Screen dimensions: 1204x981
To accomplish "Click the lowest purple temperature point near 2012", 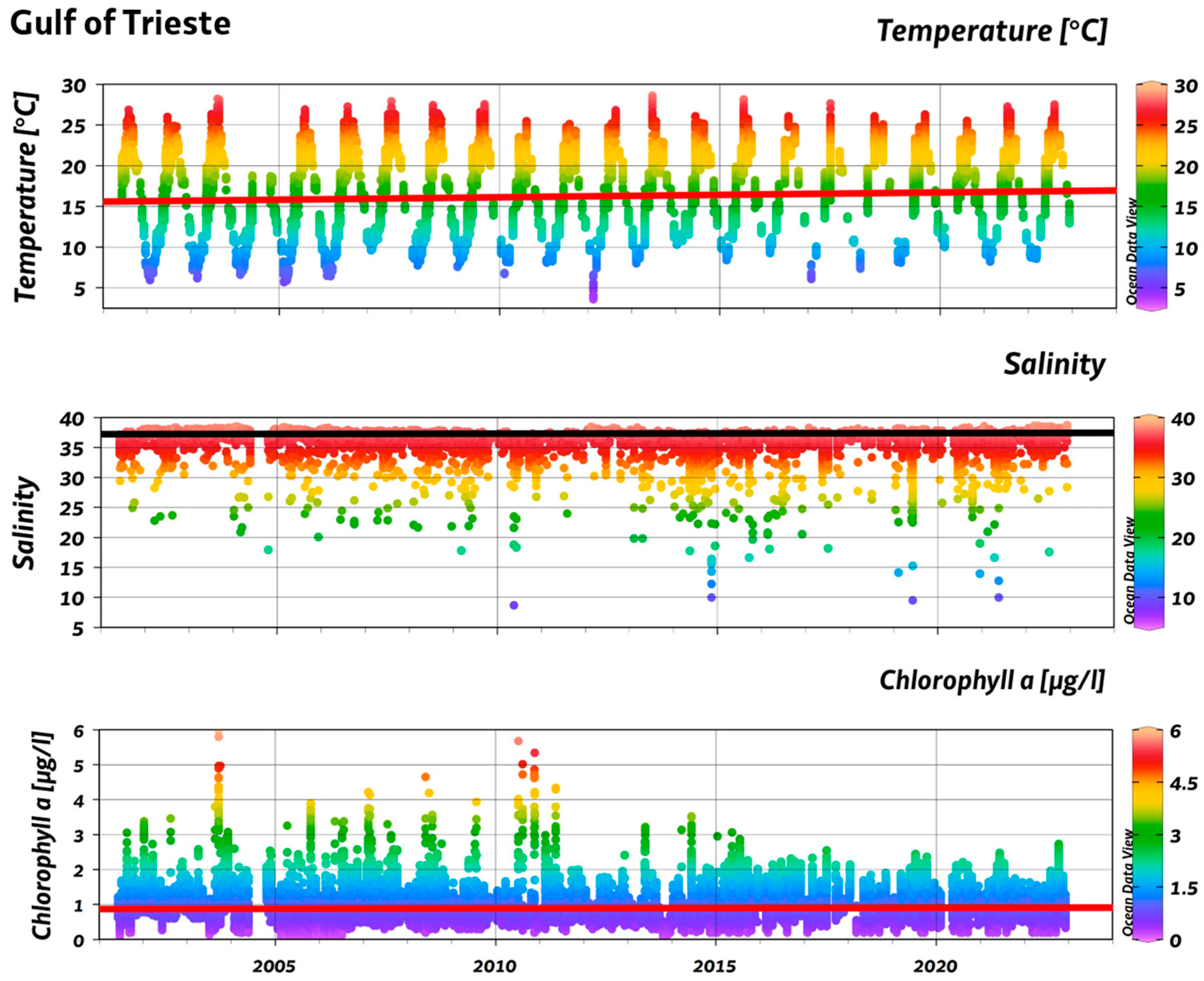I will pos(593,298).
